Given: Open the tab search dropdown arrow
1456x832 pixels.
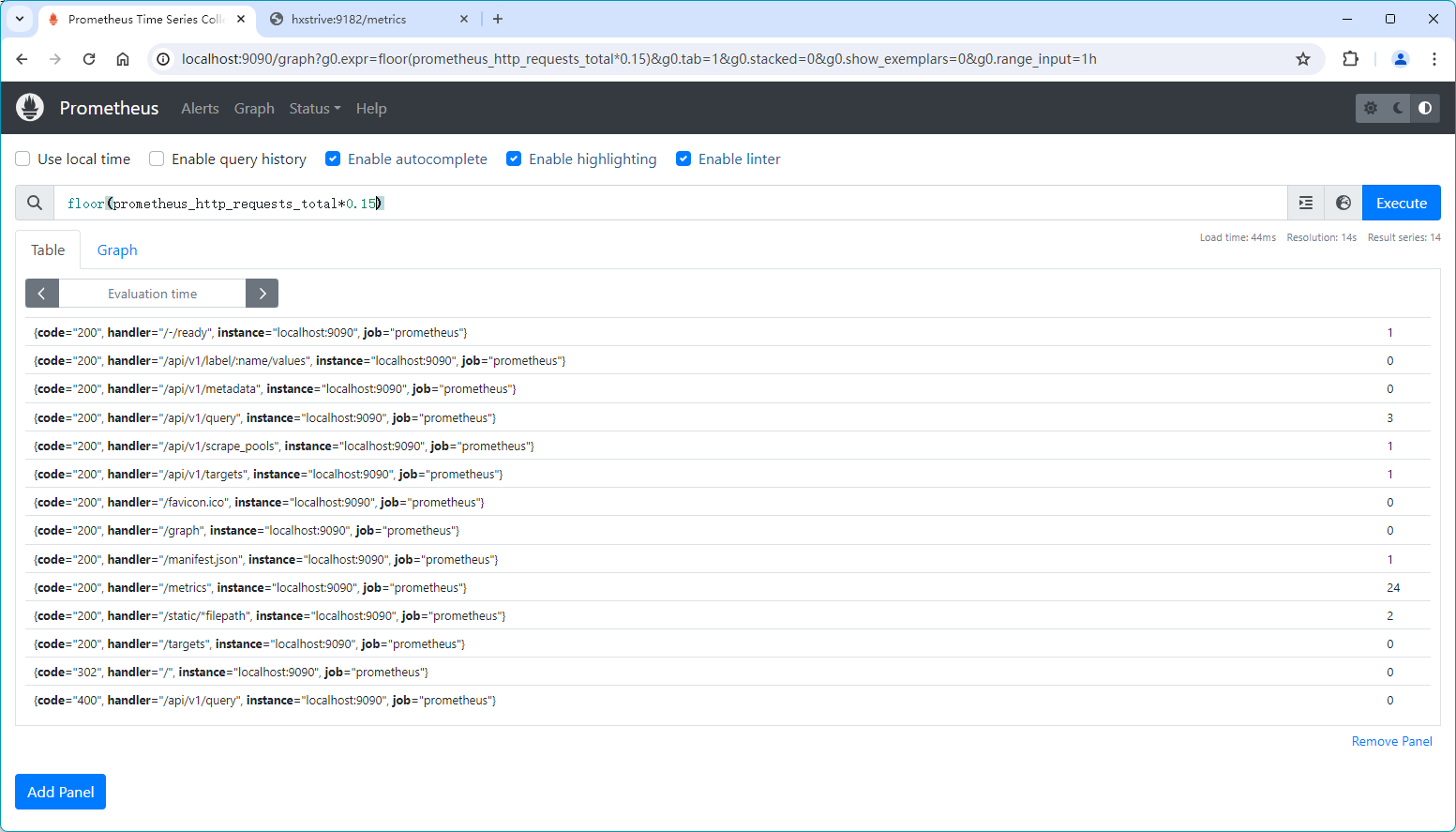Looking at the screenshot, I should (x=20, y=19).
